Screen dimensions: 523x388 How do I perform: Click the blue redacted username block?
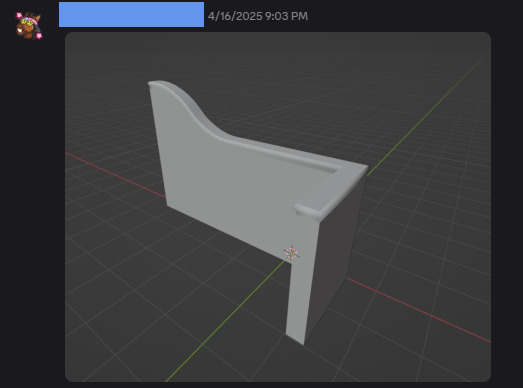[x=131, y=14]
